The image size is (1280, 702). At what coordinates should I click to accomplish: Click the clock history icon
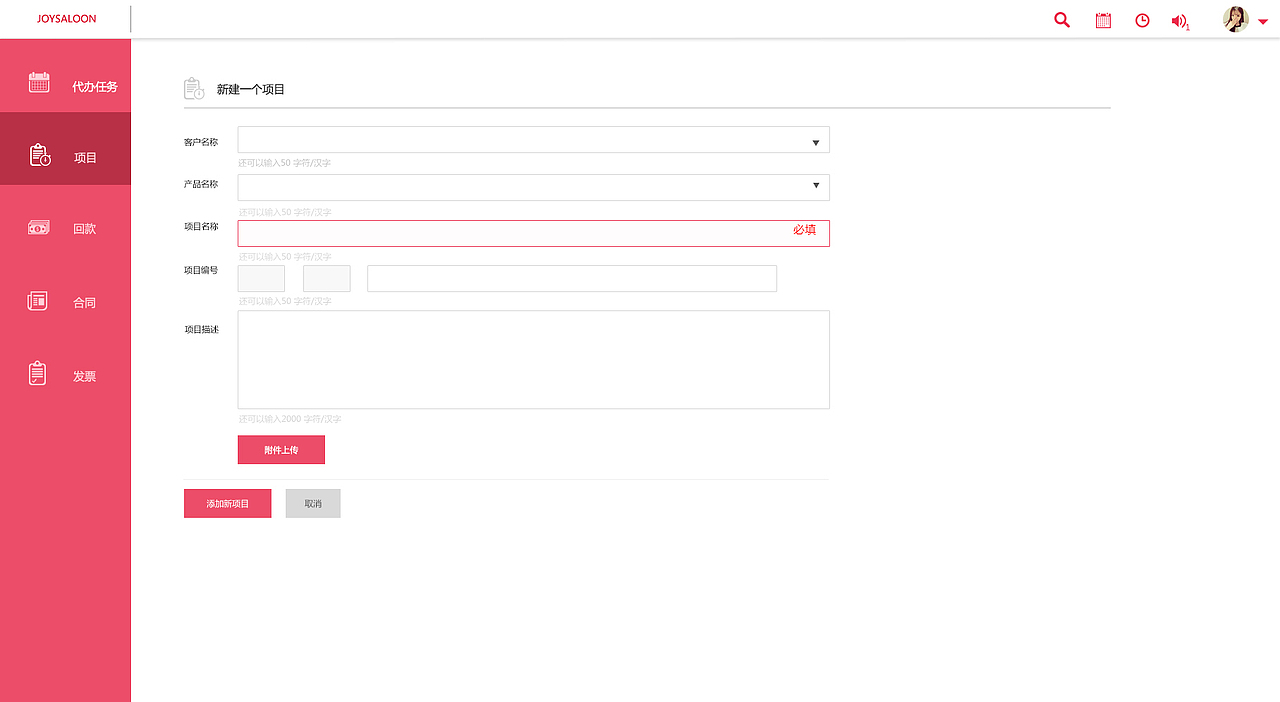point(1142,20)
